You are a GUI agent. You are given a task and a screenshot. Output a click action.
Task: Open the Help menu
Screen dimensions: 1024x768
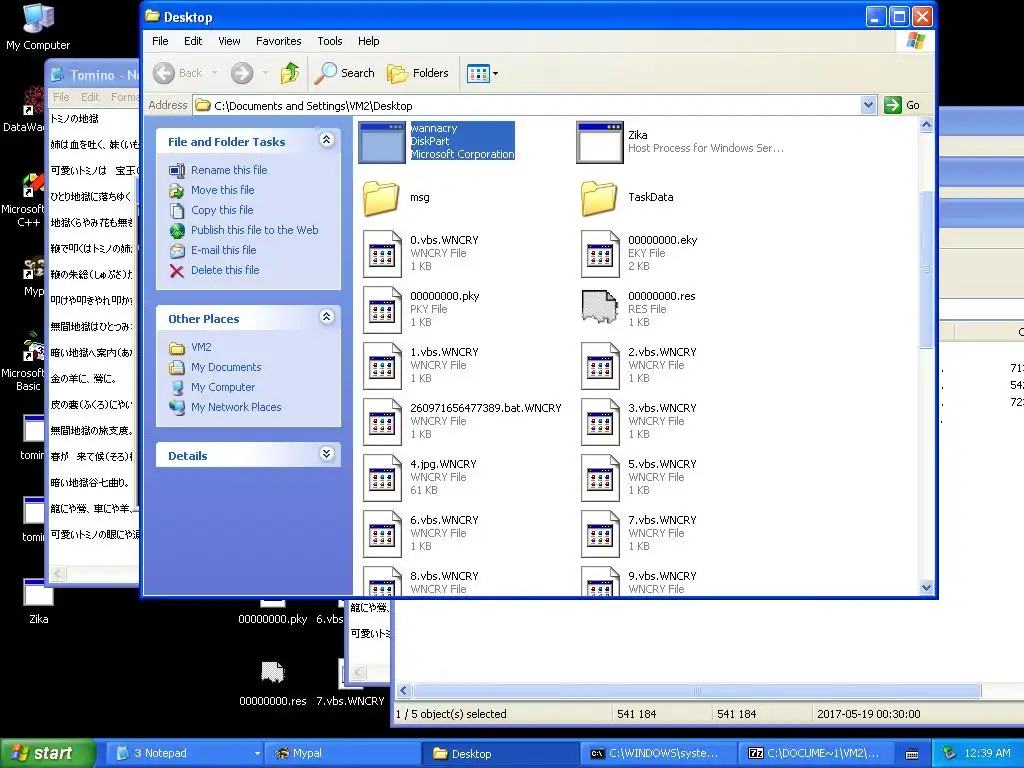pyautogui.click(x=368, y=41)
